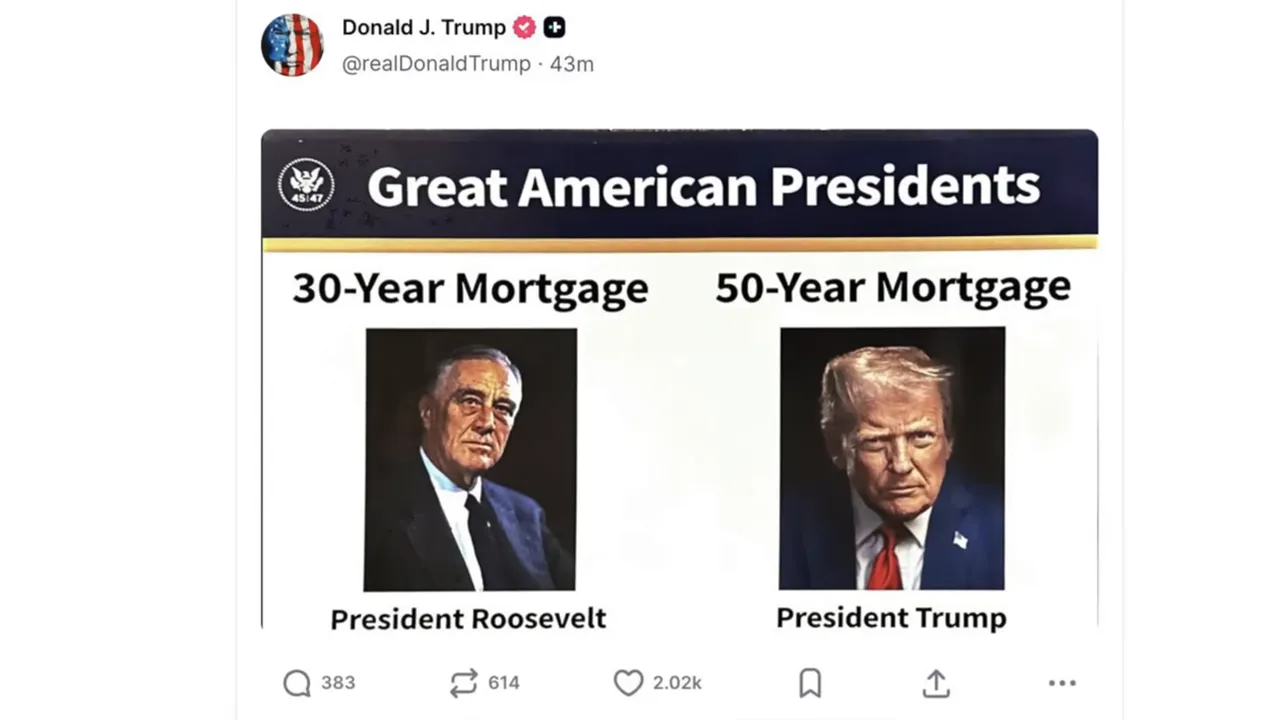
Task: Click the black plus badge beside the checkmark
Action: [x=554, y=28]
